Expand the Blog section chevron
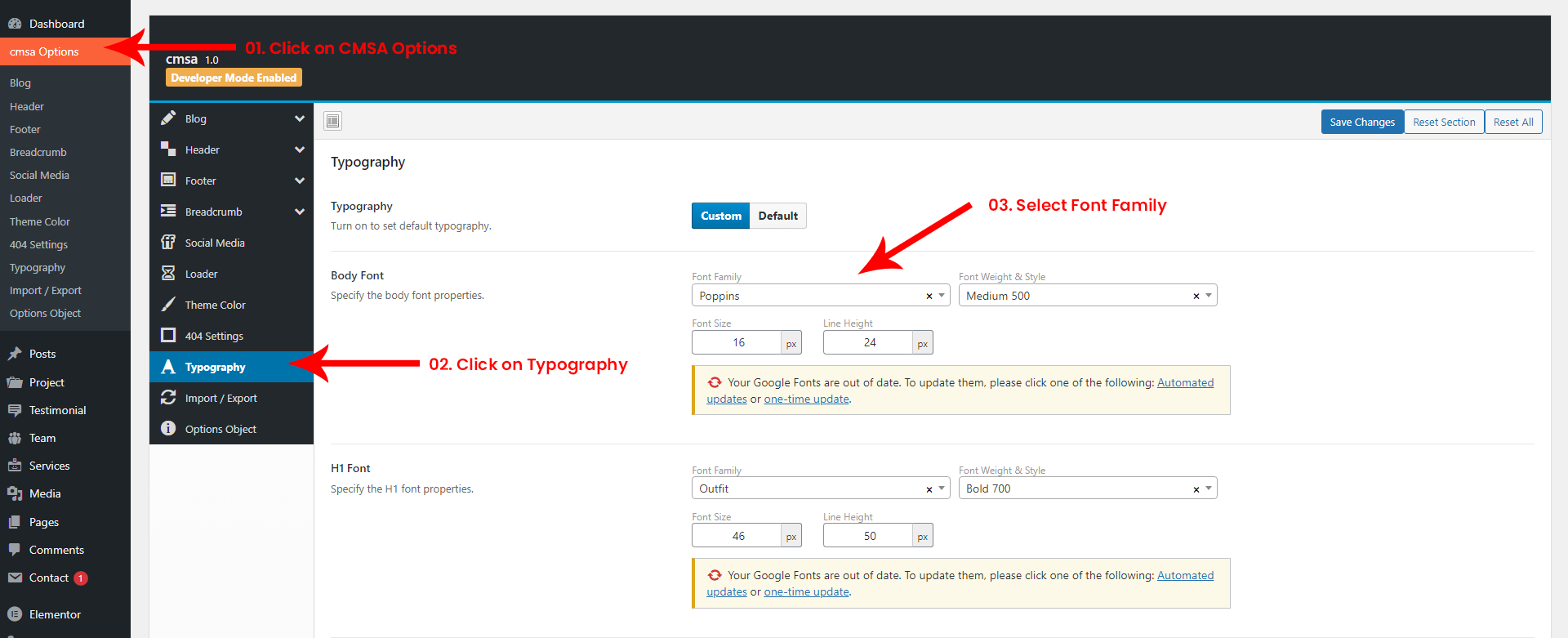The image size is (1568, 638). 300,118
